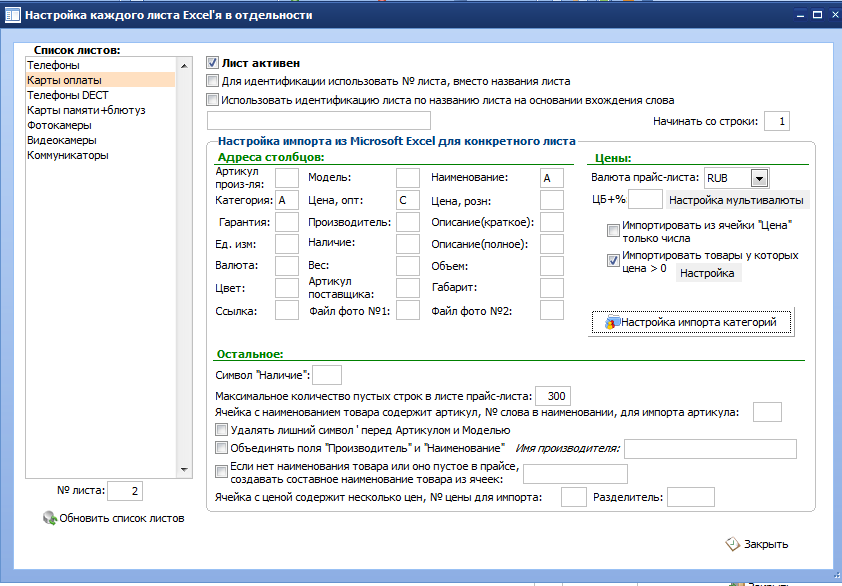Click the Разделитель field
Image resolution: width=842 pixels, height=586 pixels.
pyautogui.click(x=691, y=497)
